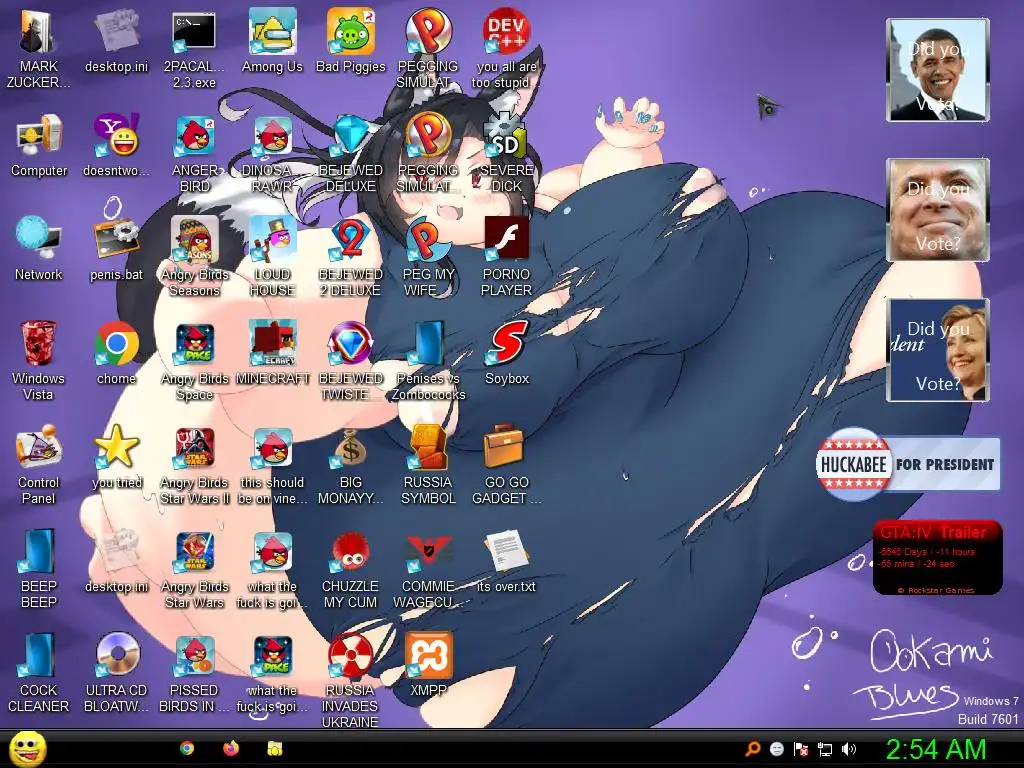Open the network tray icon

825,749
